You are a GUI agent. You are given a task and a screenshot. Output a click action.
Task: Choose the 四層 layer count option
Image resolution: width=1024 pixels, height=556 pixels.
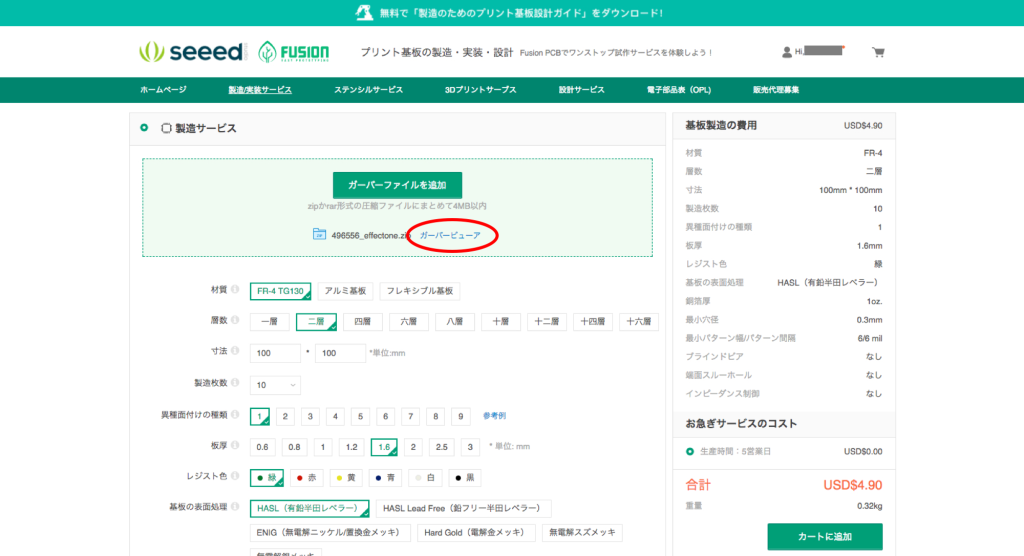click(362, 322)
